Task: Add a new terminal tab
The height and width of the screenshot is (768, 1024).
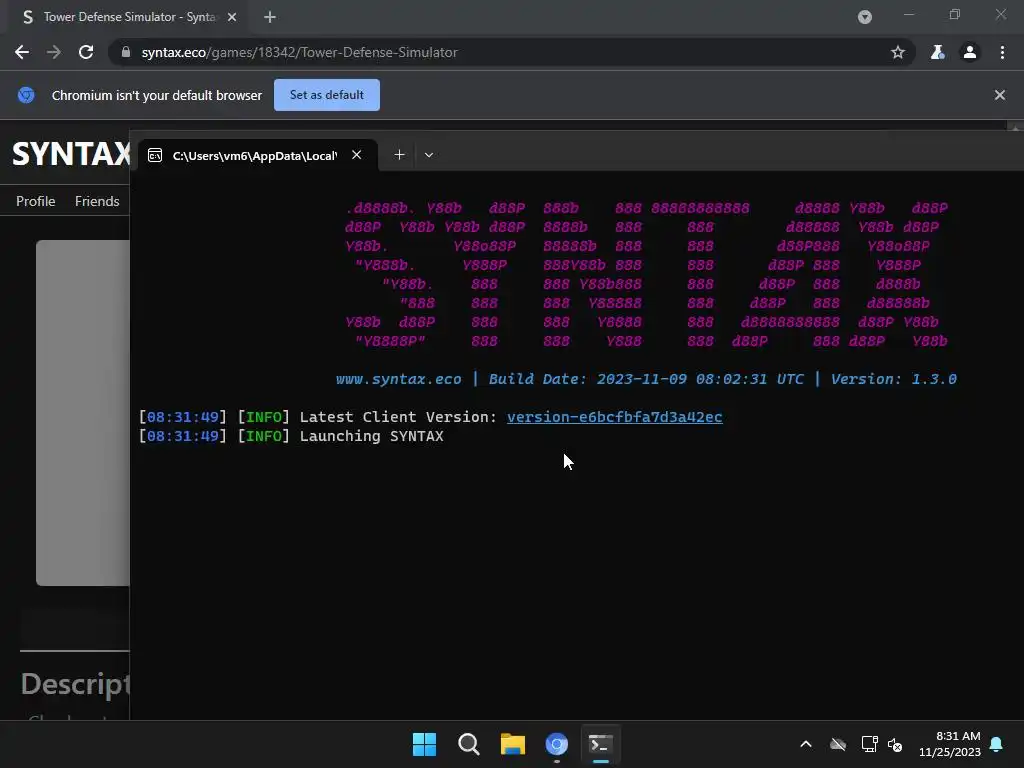Action: [x=400, y=155]
